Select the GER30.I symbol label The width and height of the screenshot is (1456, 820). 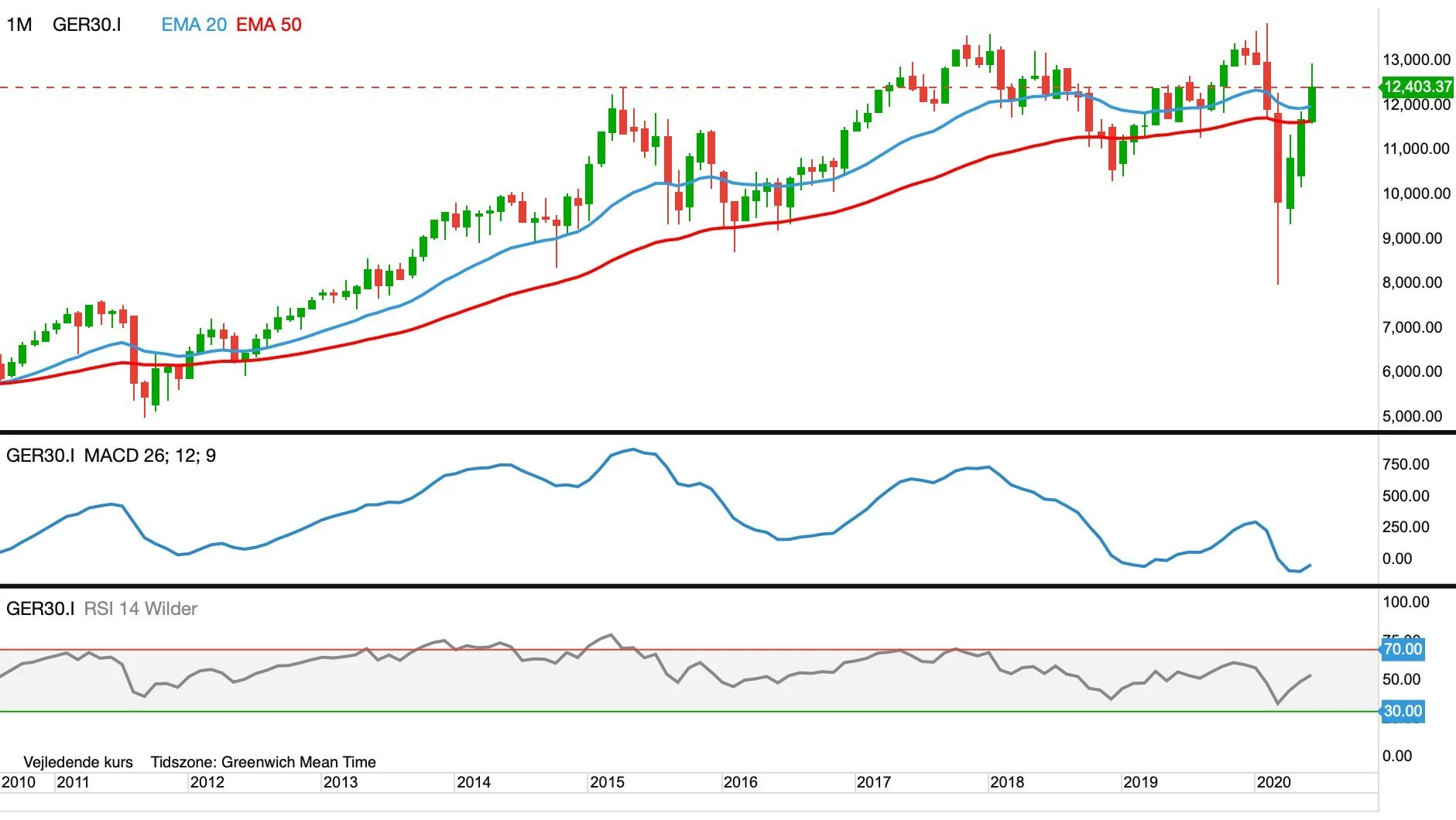(87, 25)
